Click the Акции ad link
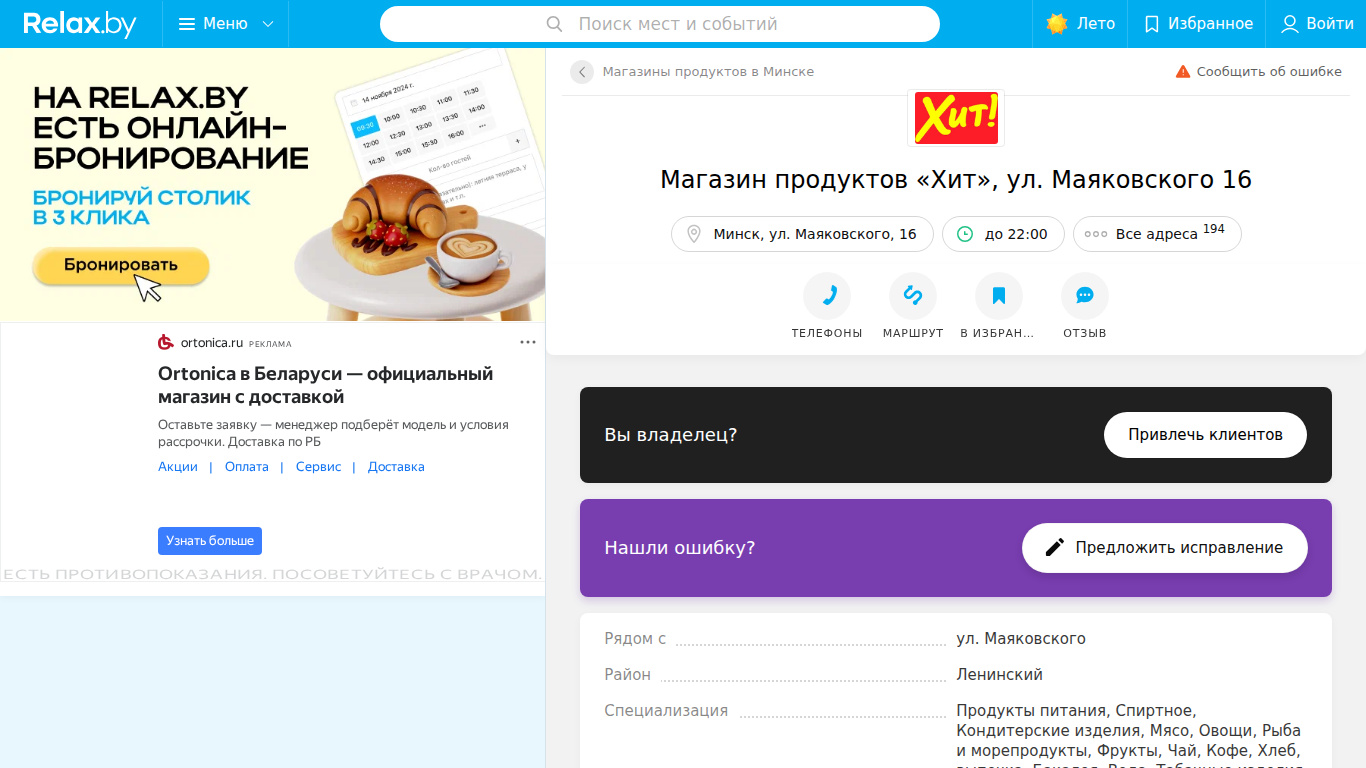 [x=178, y=467]
